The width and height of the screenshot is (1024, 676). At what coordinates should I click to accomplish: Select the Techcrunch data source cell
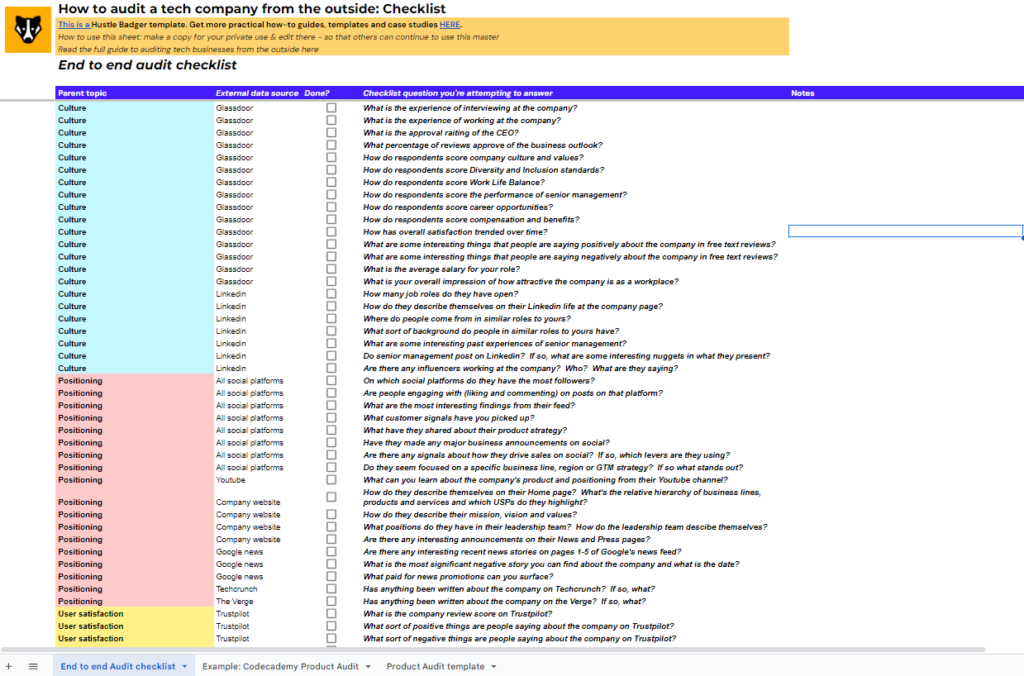click(x=236, y=589)
